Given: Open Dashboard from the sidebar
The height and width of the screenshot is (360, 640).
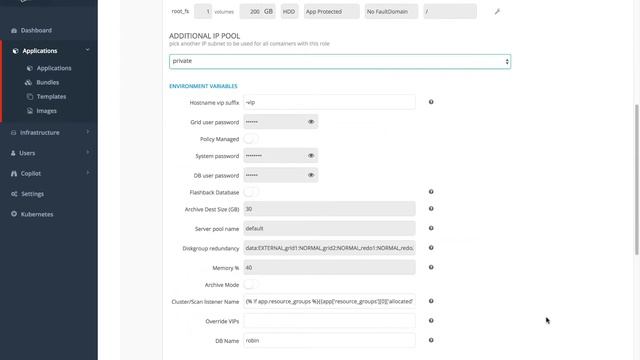Looking at the screenshot, I should [x=36, y=31].
